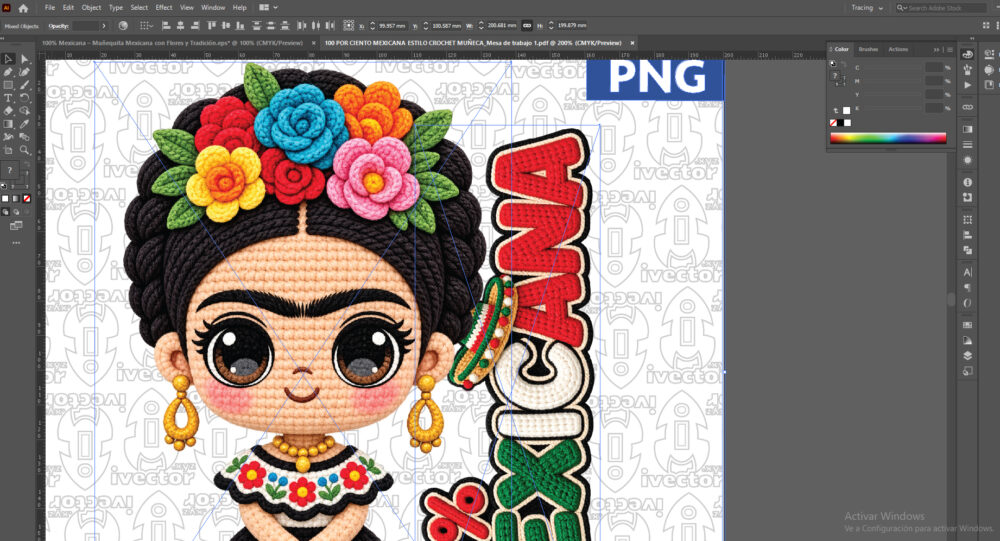Click Vertical Distribute Top icon
This screenshot has width=1000, height=541.
tap(256, 26)
